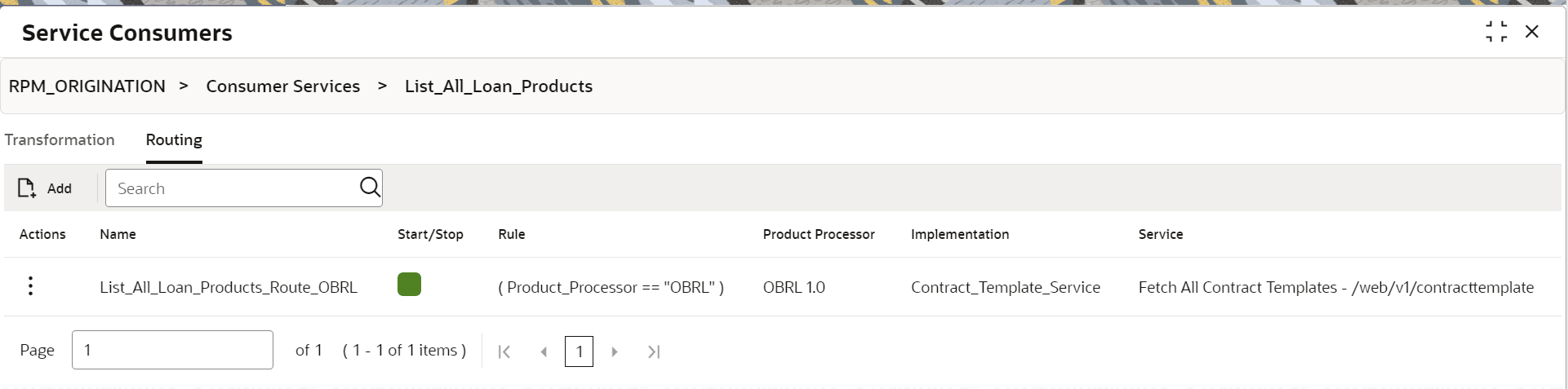Go to the next page
The width and height of the screenshot is (1568, 389).
[x=615, y=351]
